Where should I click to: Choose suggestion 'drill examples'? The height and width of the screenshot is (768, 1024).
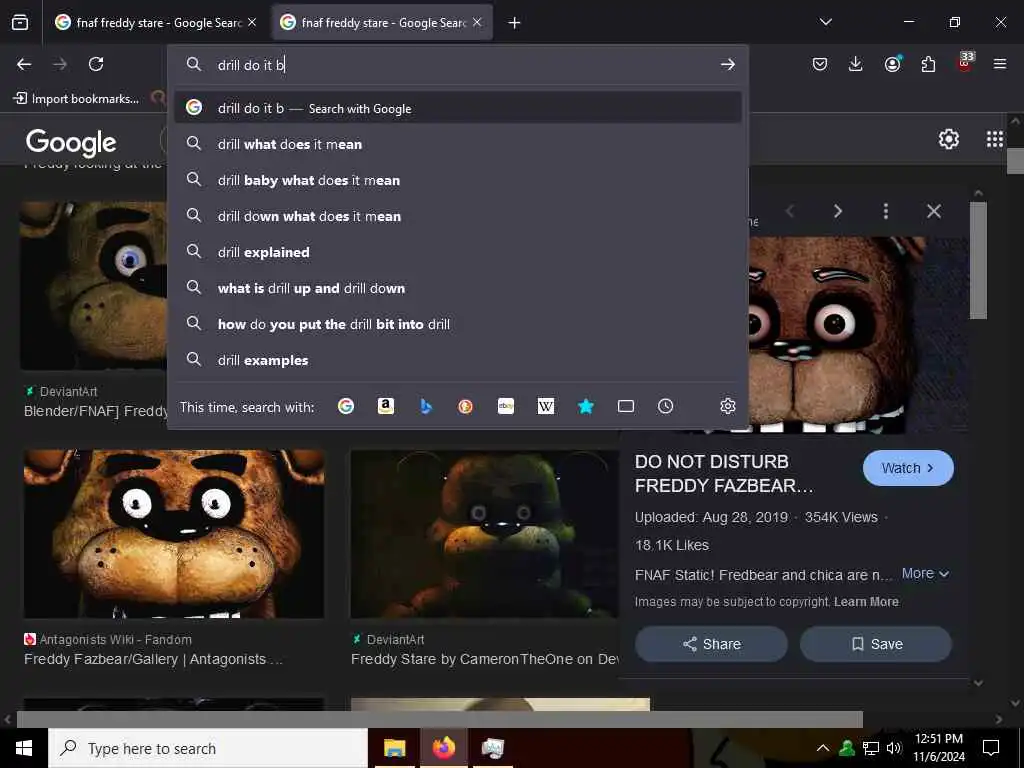click(x=458, y=360)
